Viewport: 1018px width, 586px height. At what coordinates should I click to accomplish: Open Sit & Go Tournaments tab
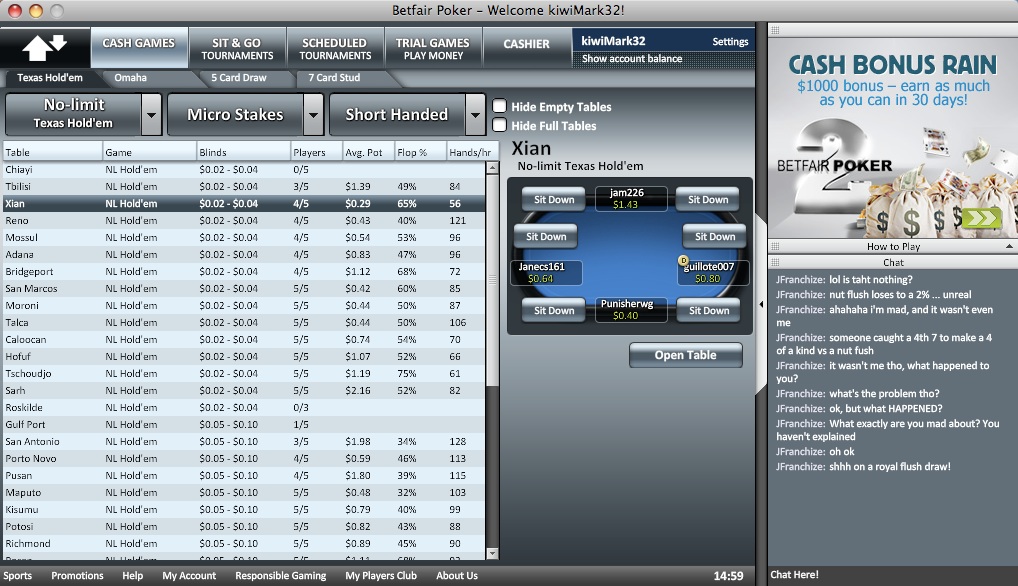(237, 49)
